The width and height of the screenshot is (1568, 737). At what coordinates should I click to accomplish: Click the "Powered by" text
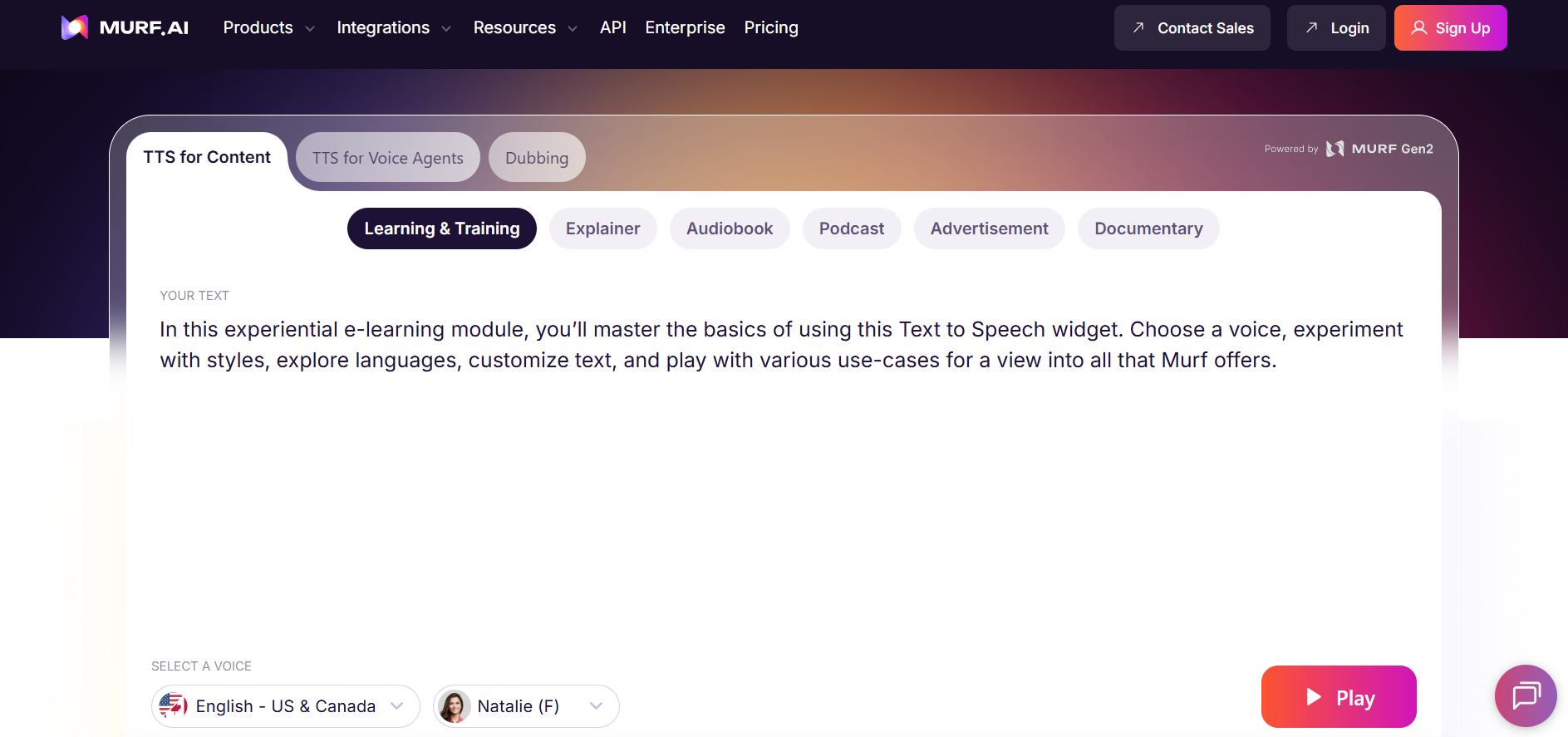point(1291,149)
